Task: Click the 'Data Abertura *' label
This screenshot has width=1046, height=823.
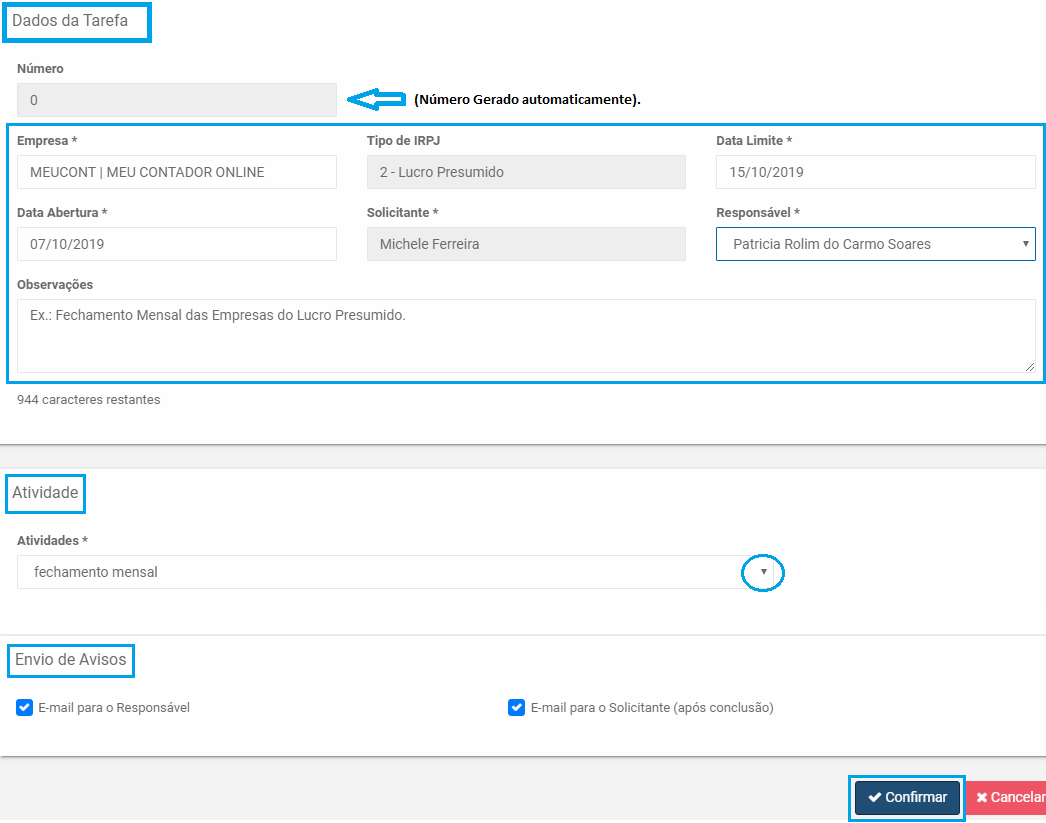Action: click(x=62, y=213)
